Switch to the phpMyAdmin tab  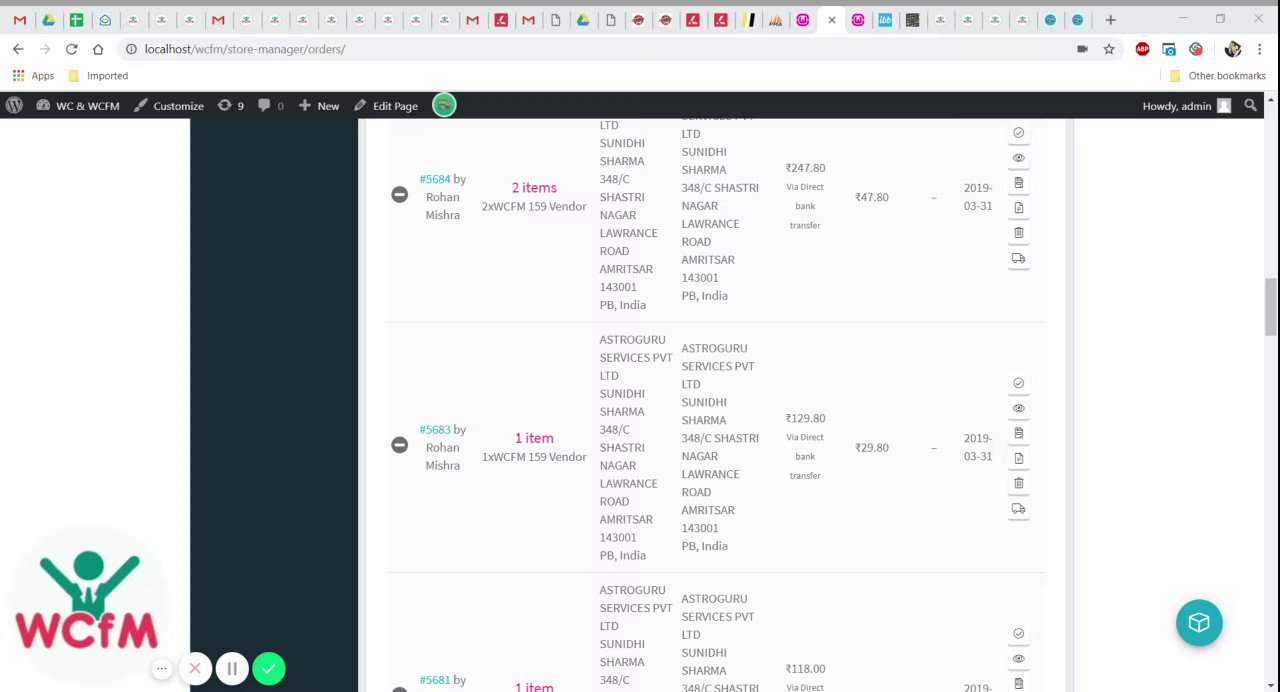775,19
